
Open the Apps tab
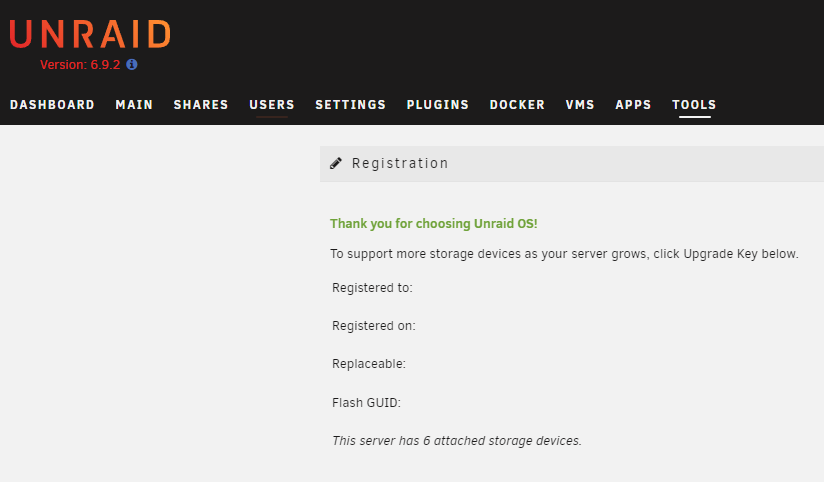(x=633, y=105)
